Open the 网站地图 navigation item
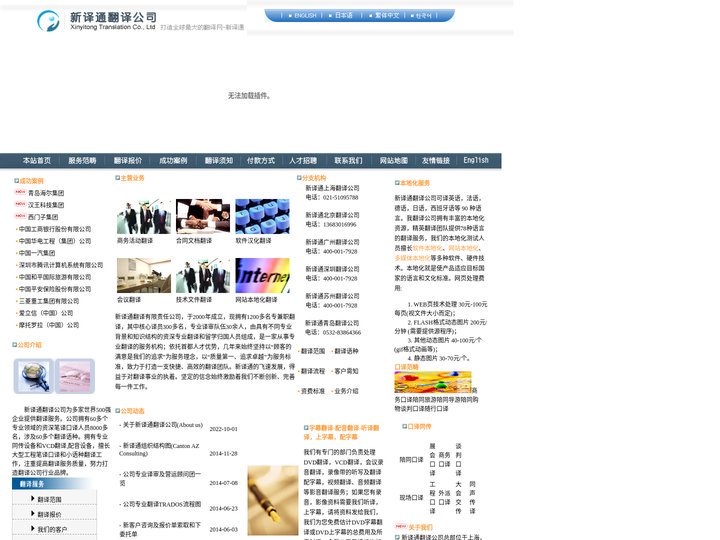The height and width of the screenshot is (540, 720). click(394, 160)
